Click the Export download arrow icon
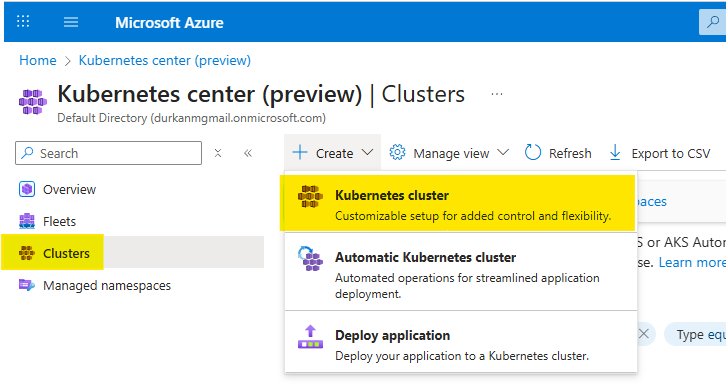The height and width of the screenshot is (386, 726). pyautogui.click(x=615, y=152)
